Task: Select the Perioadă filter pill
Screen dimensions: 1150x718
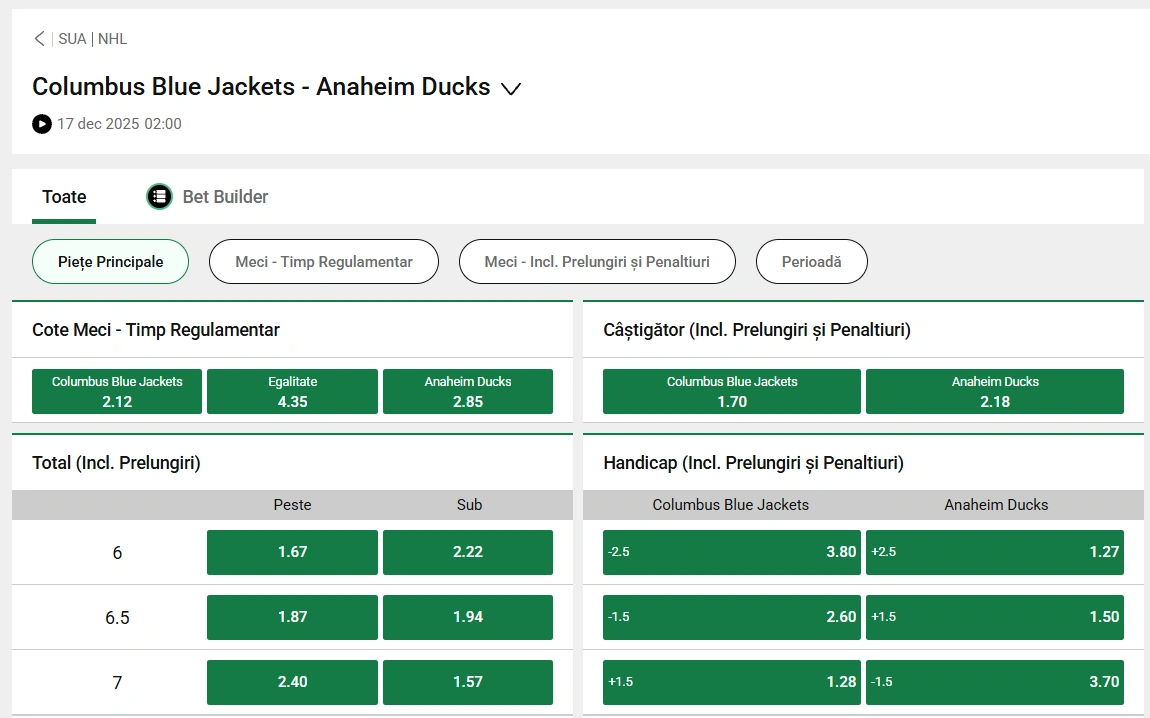Action: [x=811, y=261]
